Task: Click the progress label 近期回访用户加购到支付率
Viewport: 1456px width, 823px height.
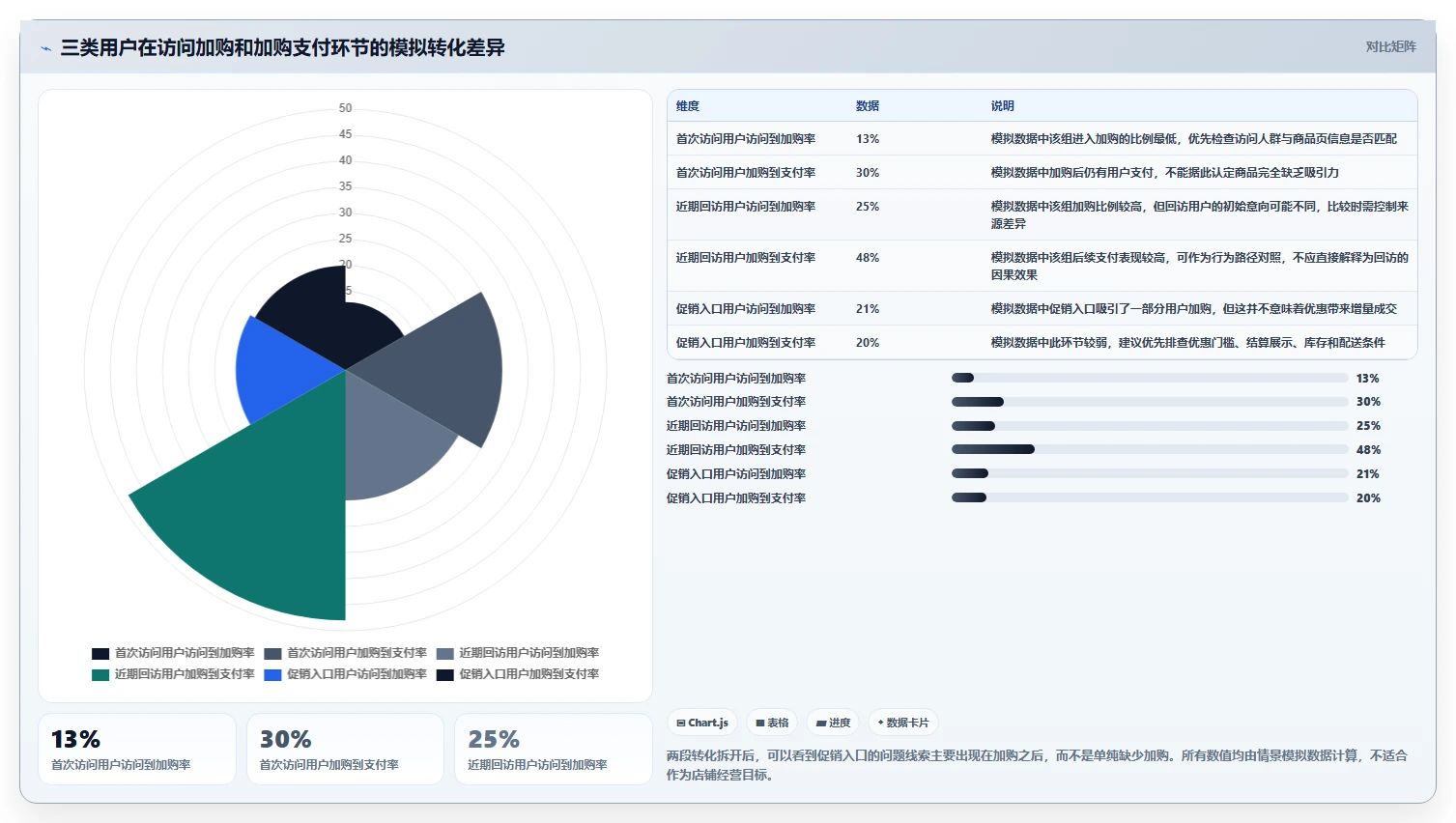Action: click(x=736, y=450)
